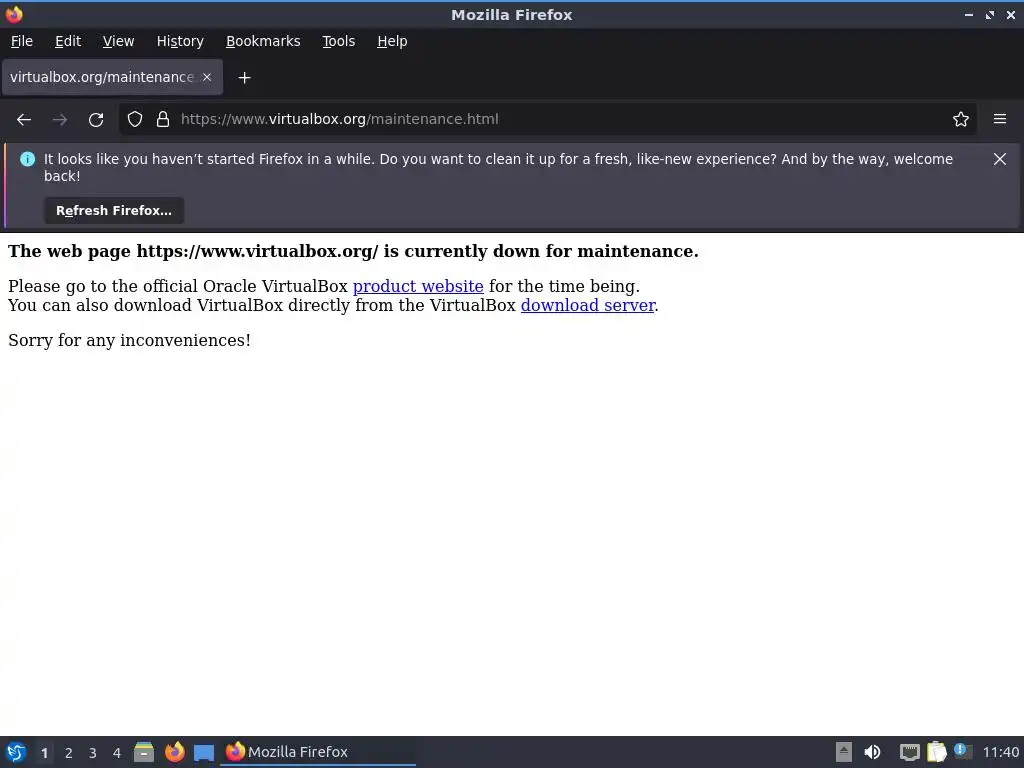Click the forward navigation arrow

60,120
